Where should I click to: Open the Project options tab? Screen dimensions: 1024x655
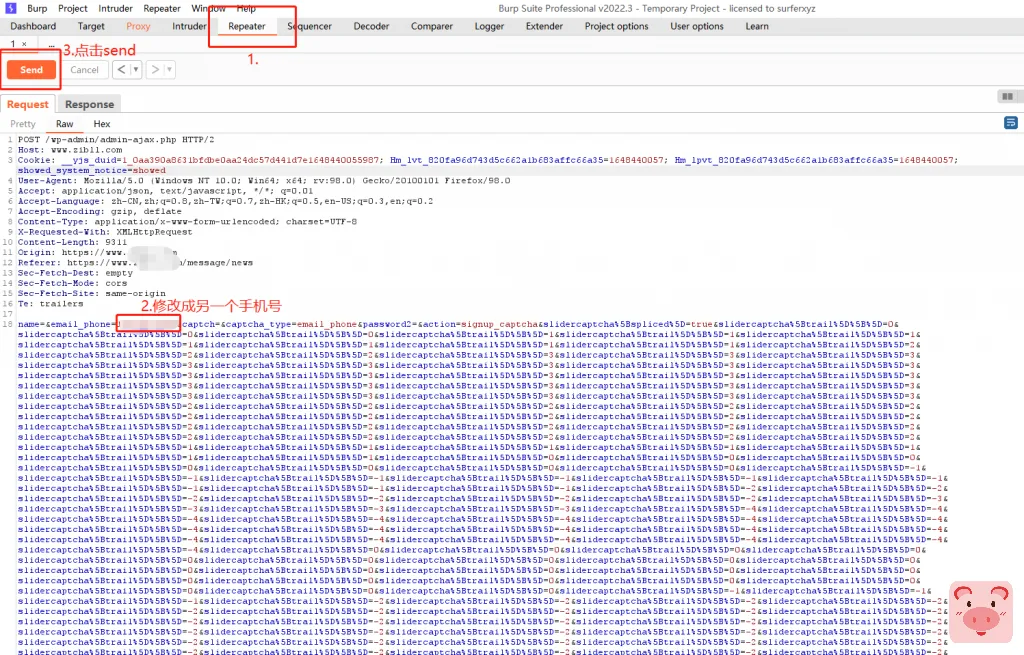(616, 26)
